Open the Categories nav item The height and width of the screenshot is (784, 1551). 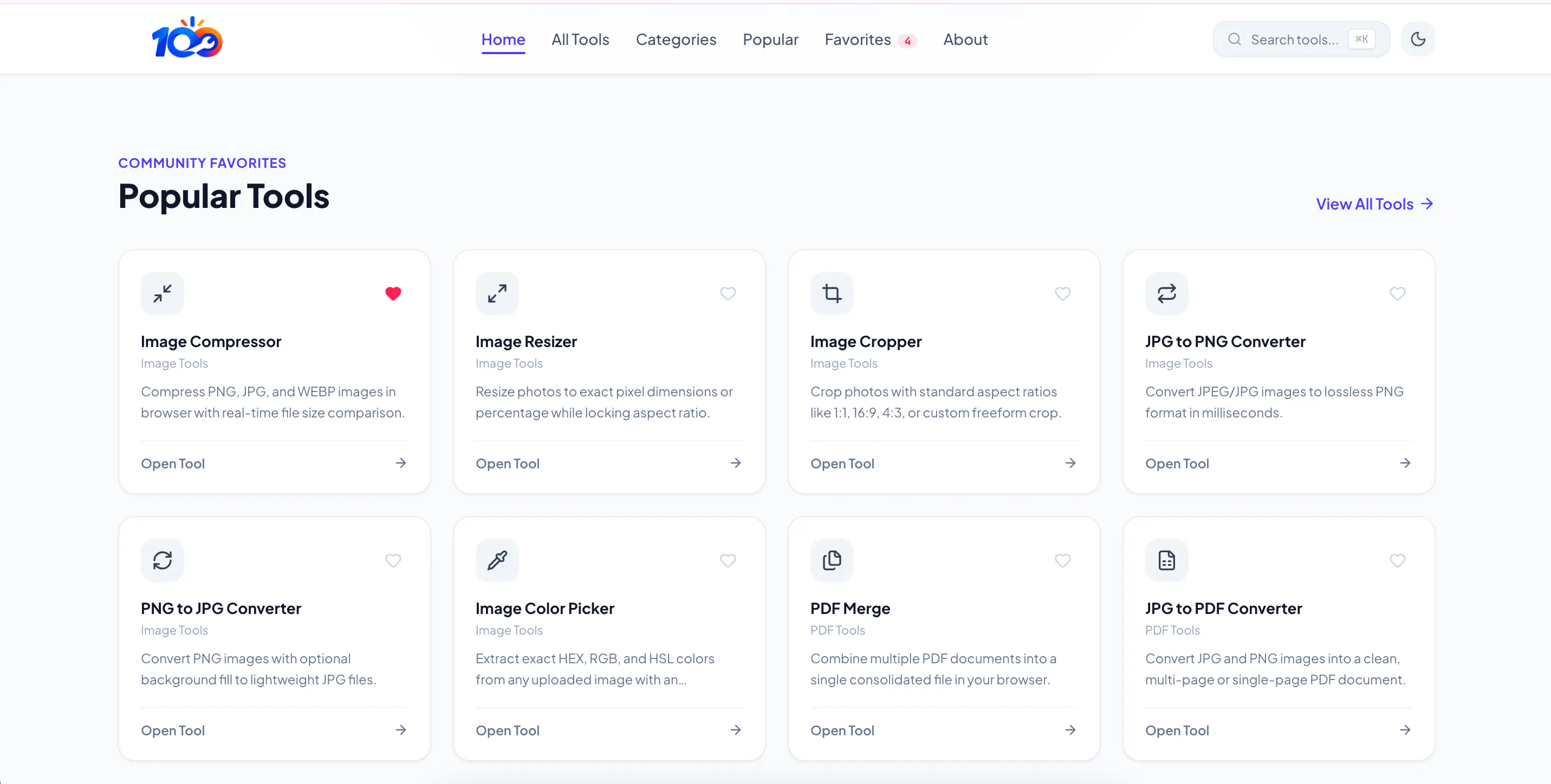(676, 39)
